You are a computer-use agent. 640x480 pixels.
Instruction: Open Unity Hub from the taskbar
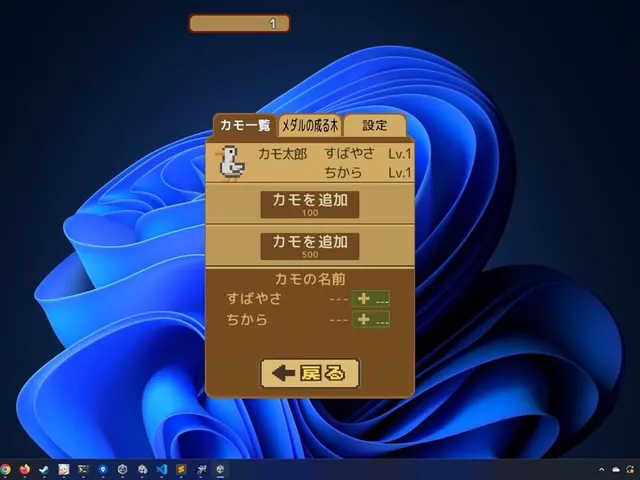(x=122, y=470)
